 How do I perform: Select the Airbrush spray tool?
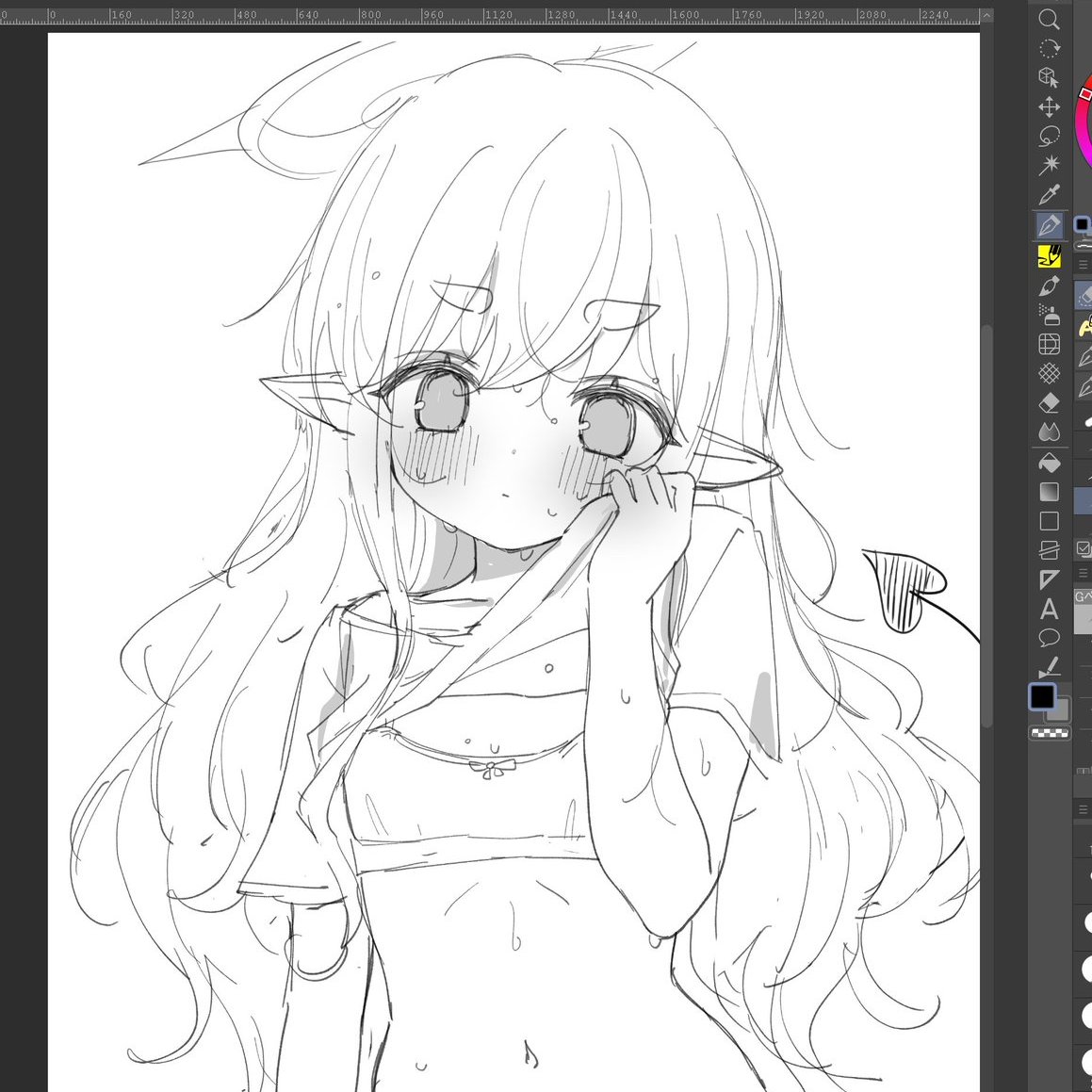1049,315
